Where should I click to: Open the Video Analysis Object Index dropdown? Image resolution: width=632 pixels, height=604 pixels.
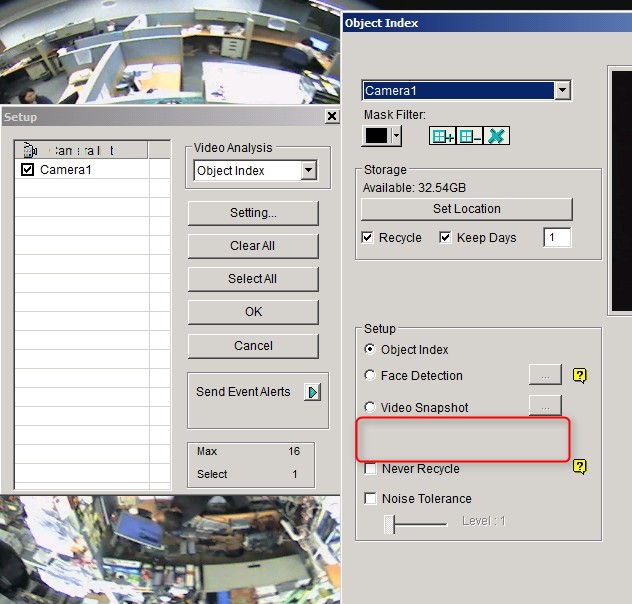[x=308, y=170]
